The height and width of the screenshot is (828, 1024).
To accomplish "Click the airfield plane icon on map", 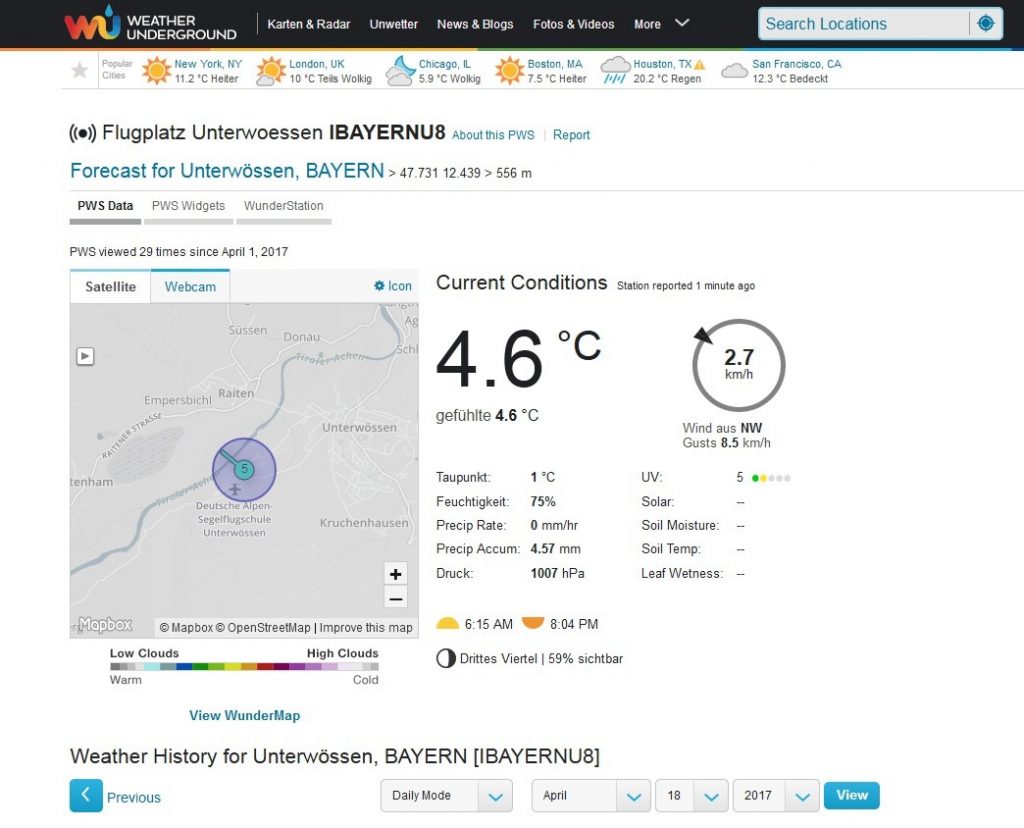I will pyautogui.click(x=234, y=489).
